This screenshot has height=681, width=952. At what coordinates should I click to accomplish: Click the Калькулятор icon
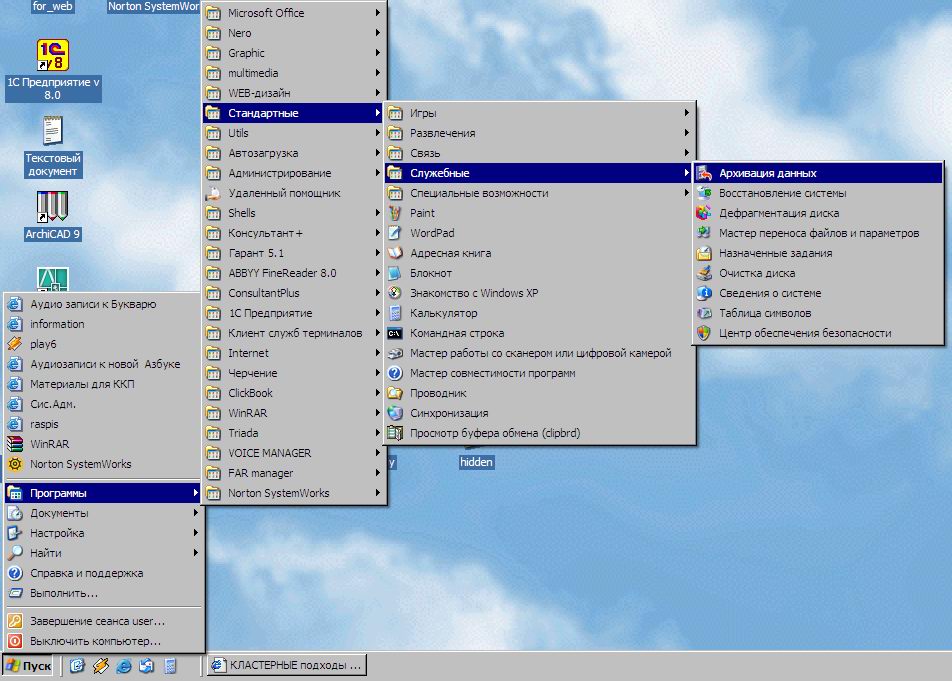[395, 313]
